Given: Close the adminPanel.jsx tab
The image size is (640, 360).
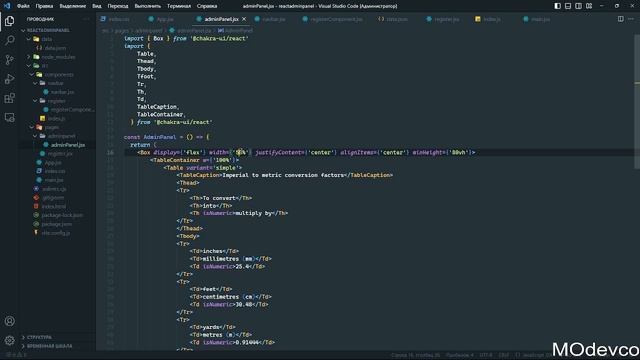Looking at the screenshot, I should tap(244, 19).
